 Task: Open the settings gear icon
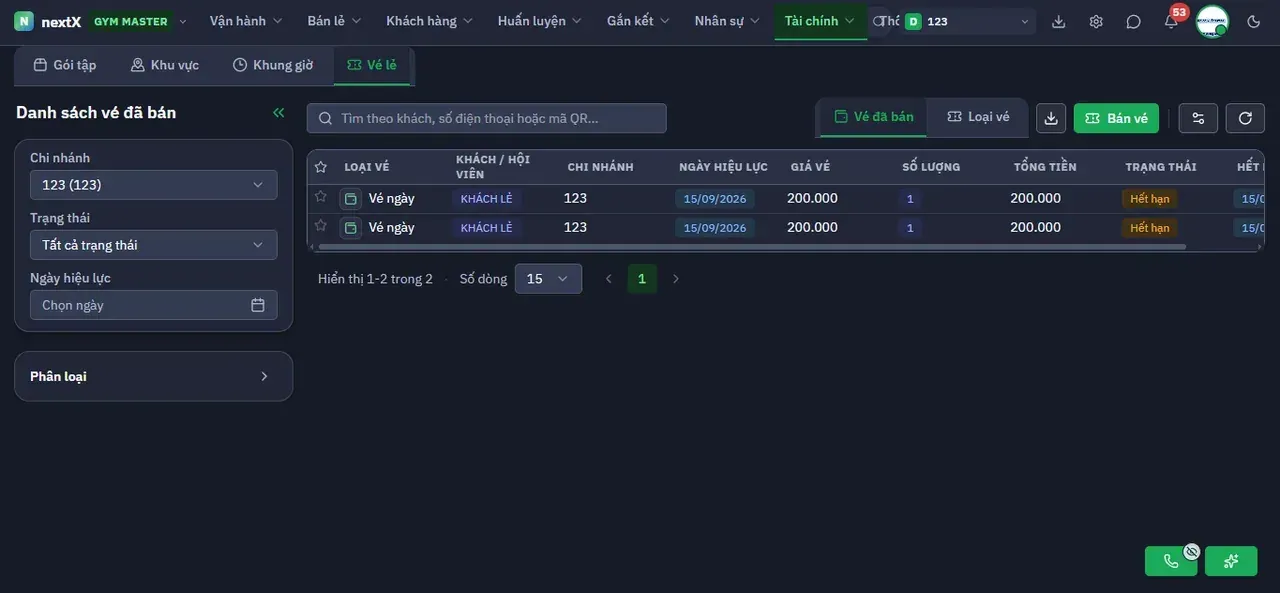[1096, 21]
